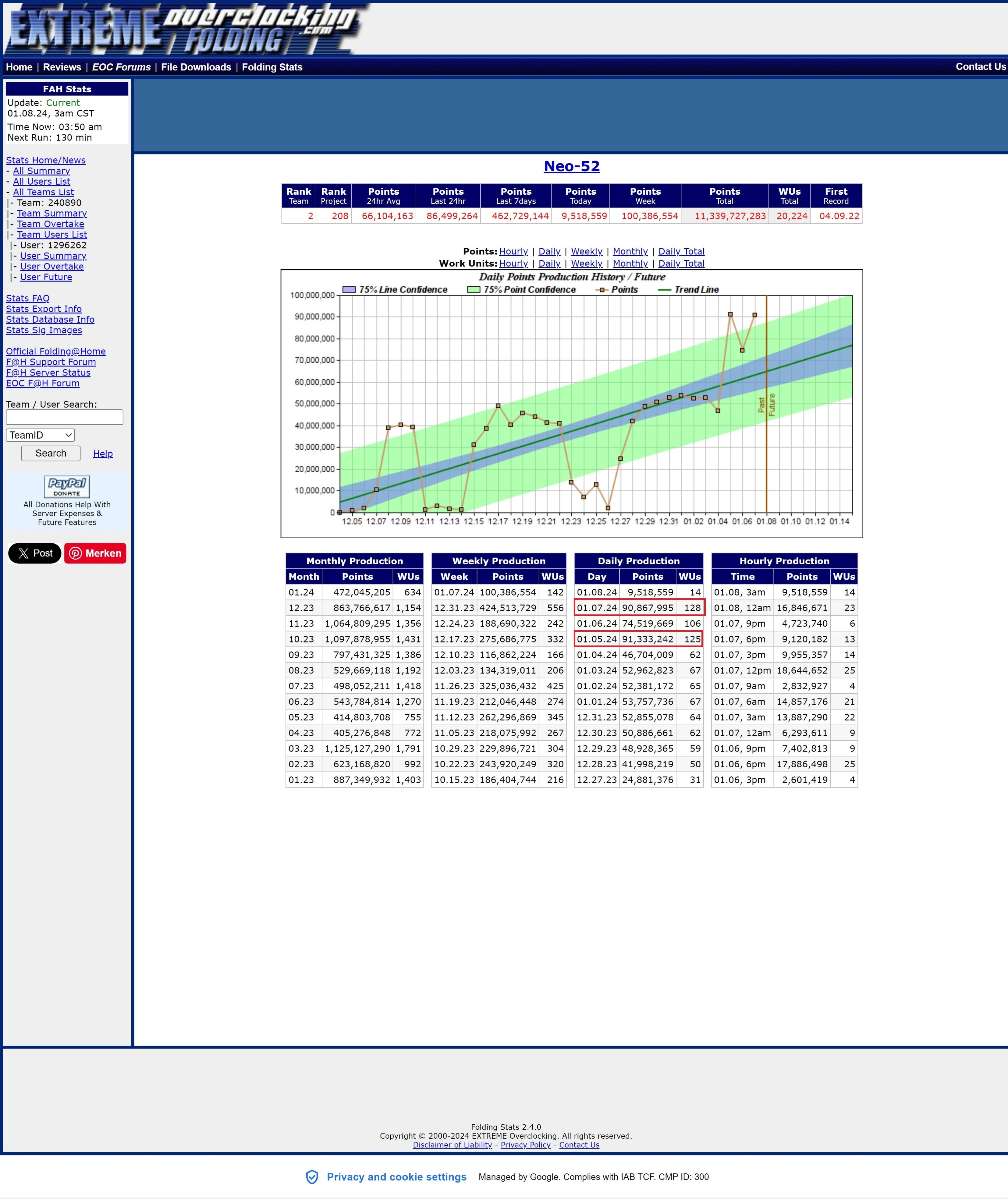This screenshot has height=1199, width=1008.
Task: Select Daily Total in the Work Units row
Action: coord(681,263)
